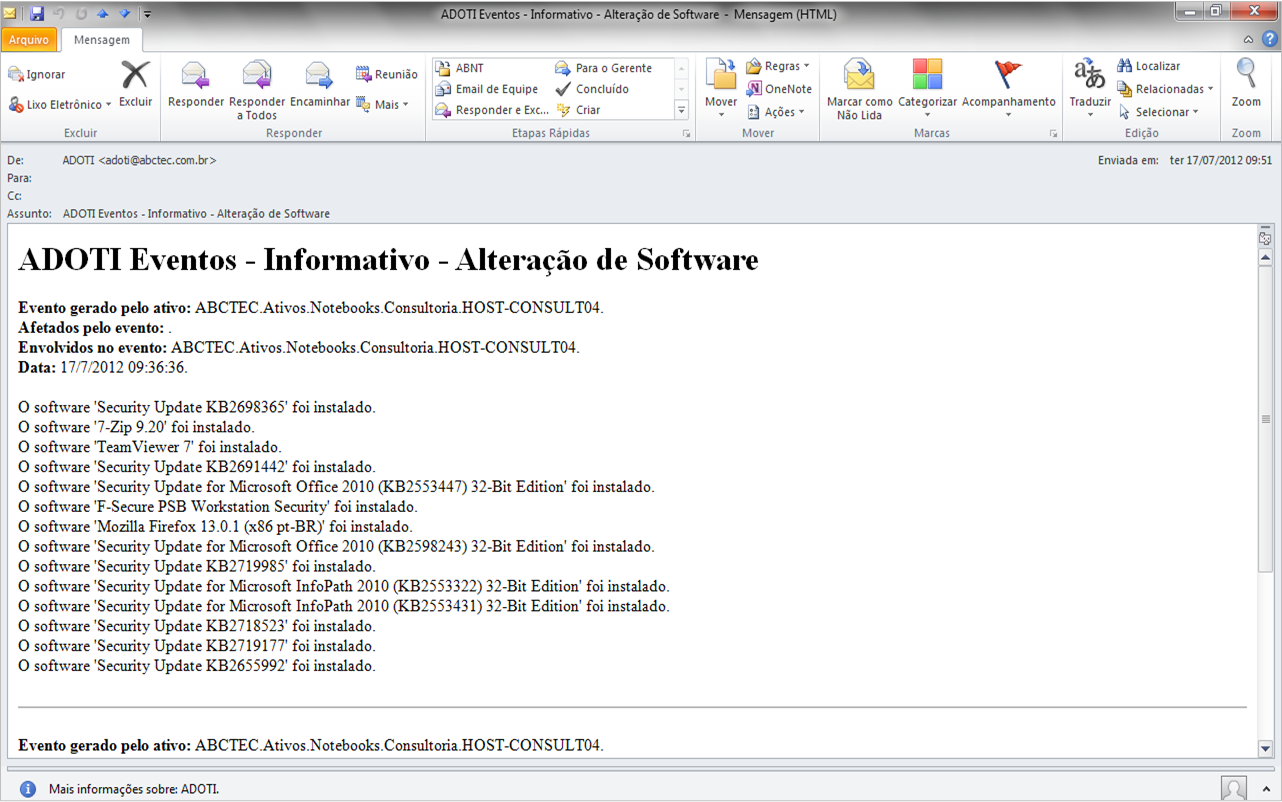Click 'Security Update KB2655992' line
Screen dimensions: 1282x802
(197, 666)
